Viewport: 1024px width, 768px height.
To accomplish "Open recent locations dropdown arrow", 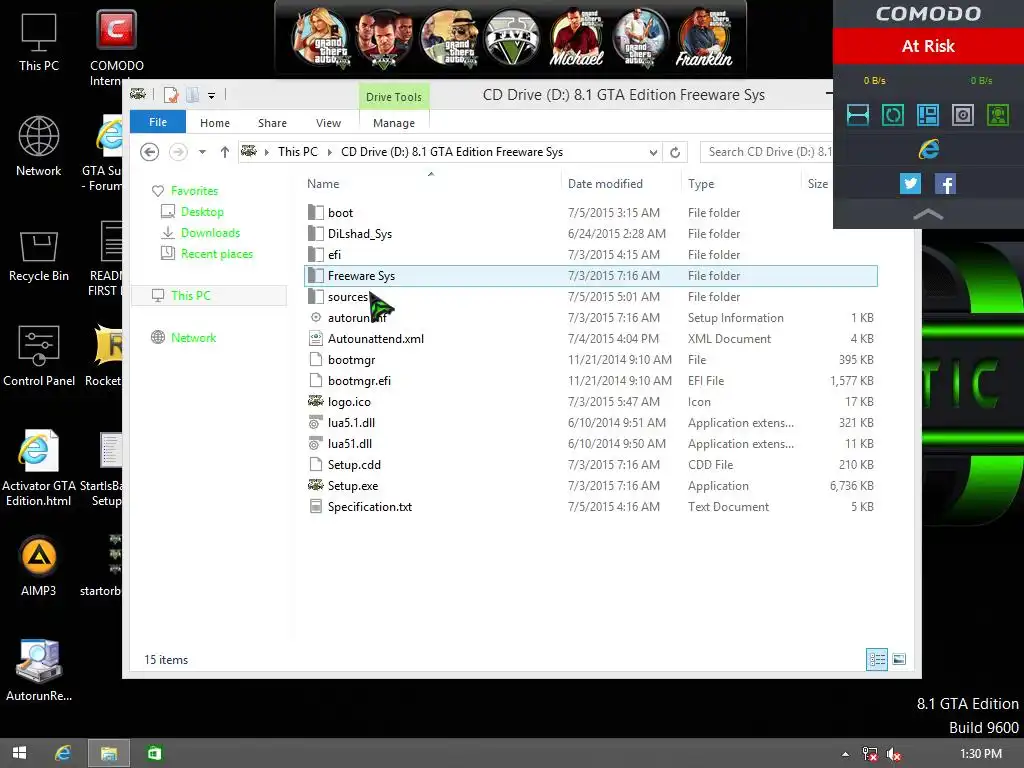I will coord(202,152).
